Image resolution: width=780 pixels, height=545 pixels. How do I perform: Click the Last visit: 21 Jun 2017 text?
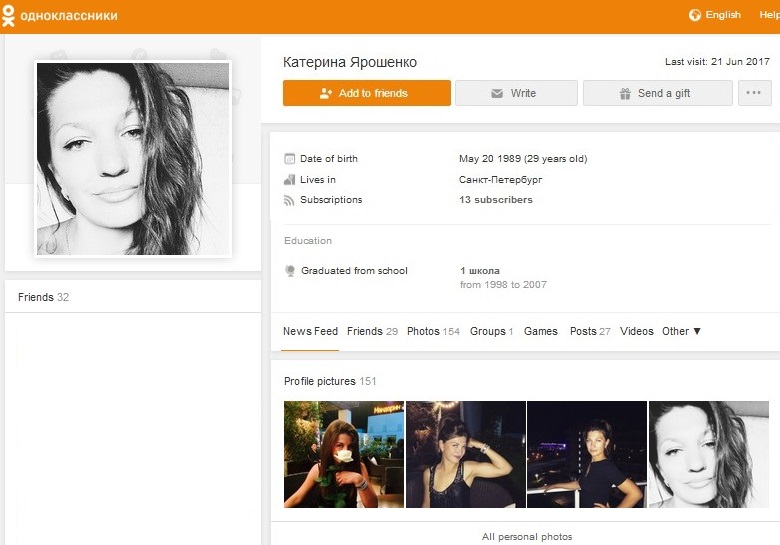pos(717,62)
